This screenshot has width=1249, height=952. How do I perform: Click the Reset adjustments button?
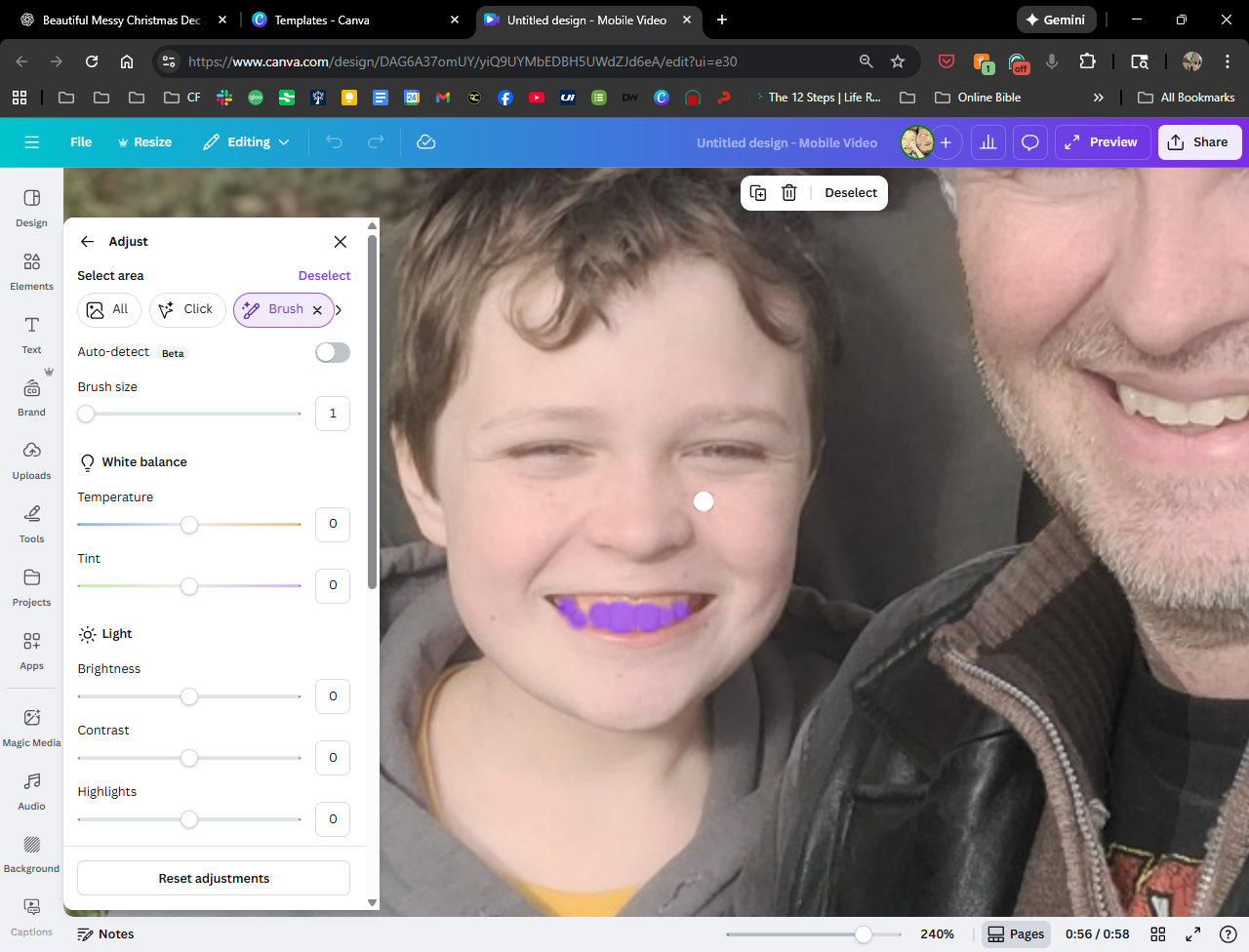tap(214, 878)
